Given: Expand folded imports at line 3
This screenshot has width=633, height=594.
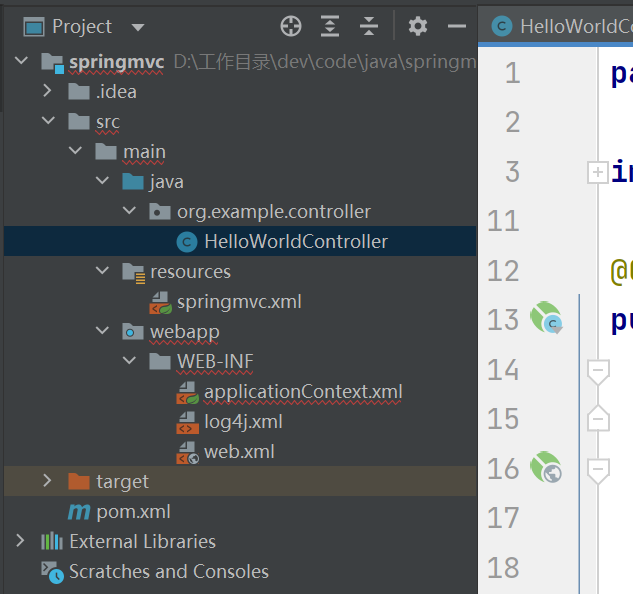Looking at the screenshot, I should pyautogui.click(x=598, y=172).
